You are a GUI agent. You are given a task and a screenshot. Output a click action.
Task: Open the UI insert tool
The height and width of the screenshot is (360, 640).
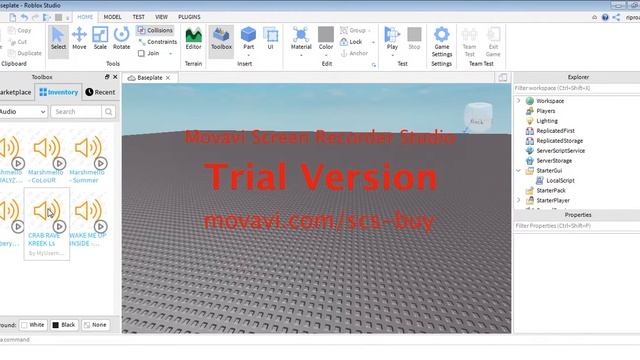270,39
